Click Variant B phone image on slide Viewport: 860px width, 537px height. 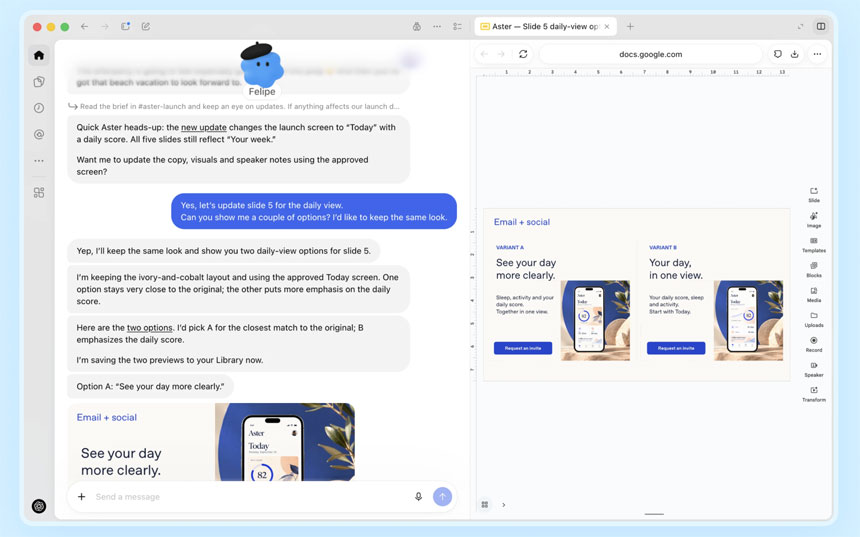click(748, 320)
